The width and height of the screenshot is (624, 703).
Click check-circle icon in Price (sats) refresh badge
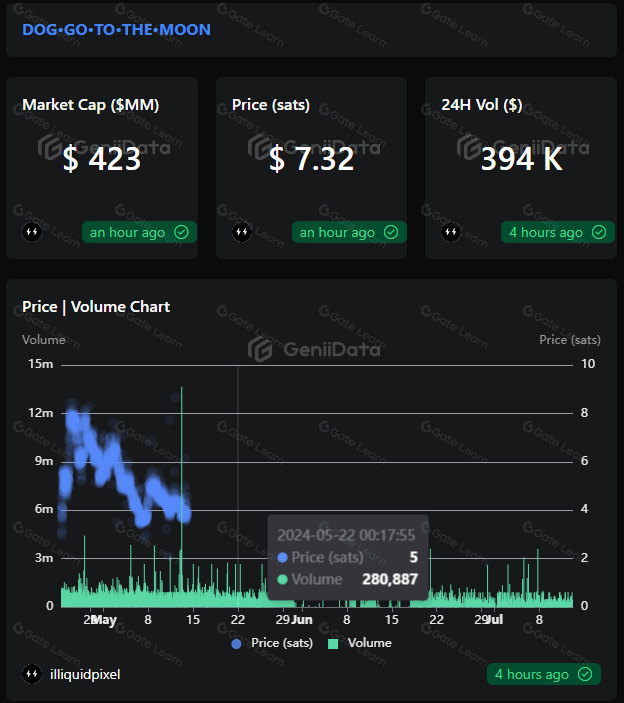[x=391, y=232]
